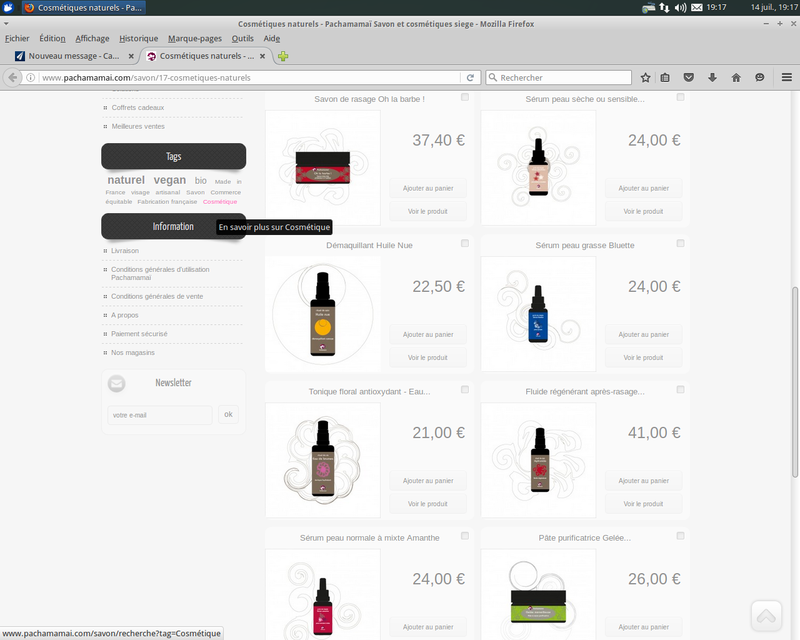Click the newsletter votre e-mail field
The width and height of the screenshot is (800, 640).
pyautogui.click(x=160, y=415)
